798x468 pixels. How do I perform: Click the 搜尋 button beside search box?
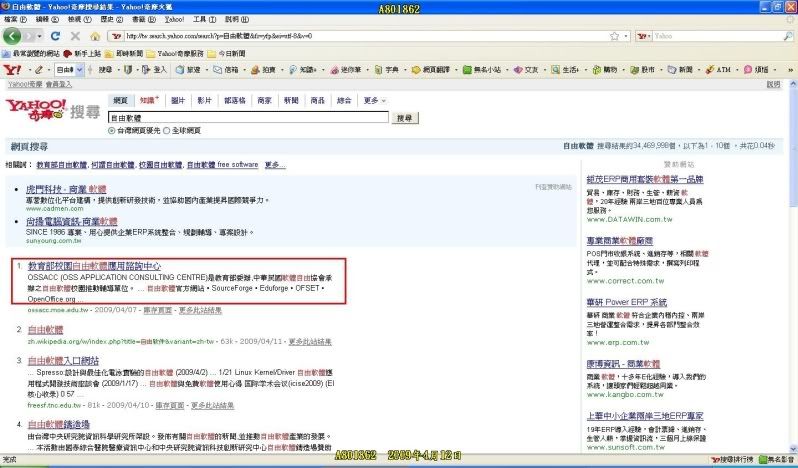point(405,118)
